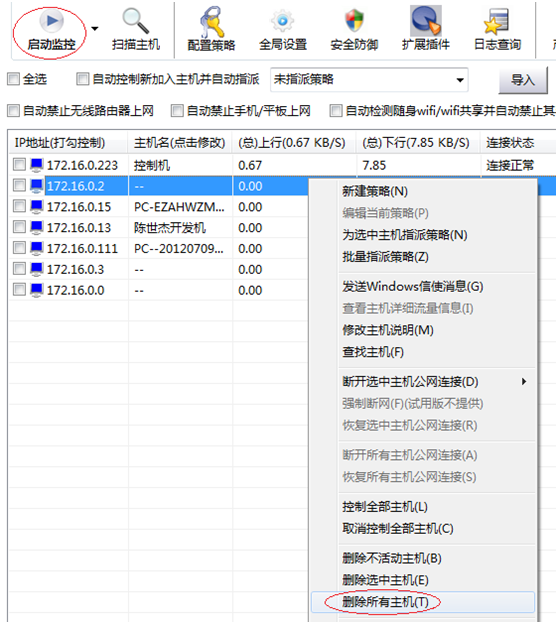The height and width of the screenshot is (624, 558).
Task: Click the 启动监控 play icon
Action: point(51,21)
